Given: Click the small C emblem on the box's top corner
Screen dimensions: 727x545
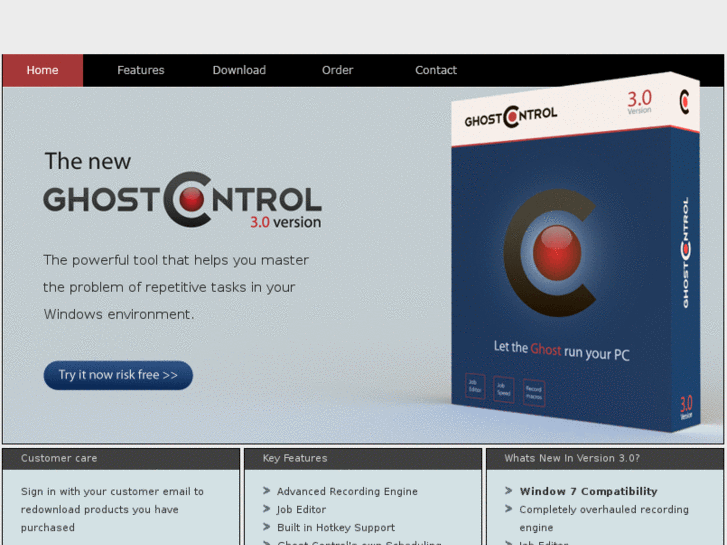Looking at the screenshot, I should [684, 102].
